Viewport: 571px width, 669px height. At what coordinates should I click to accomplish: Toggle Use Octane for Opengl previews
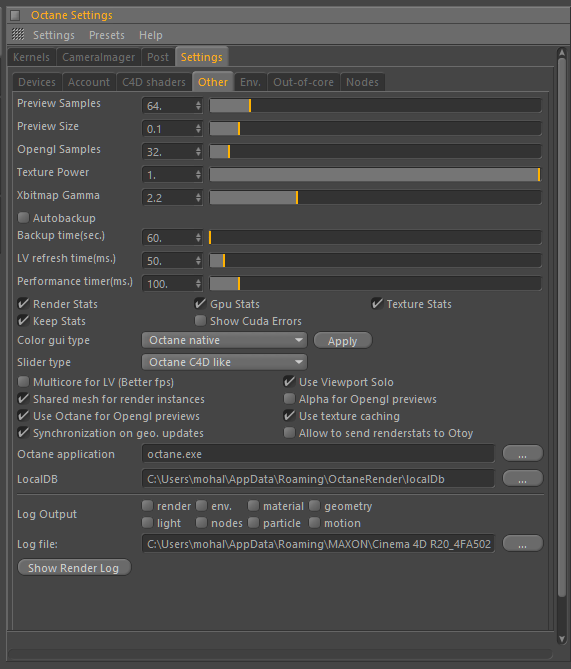coord(23,416)
